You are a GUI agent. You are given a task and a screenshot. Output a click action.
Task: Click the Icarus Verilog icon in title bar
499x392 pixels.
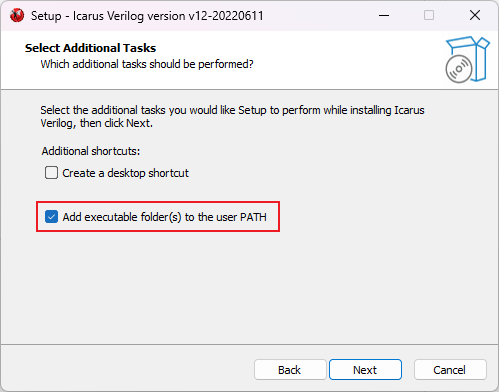click(x=17, y=15)
